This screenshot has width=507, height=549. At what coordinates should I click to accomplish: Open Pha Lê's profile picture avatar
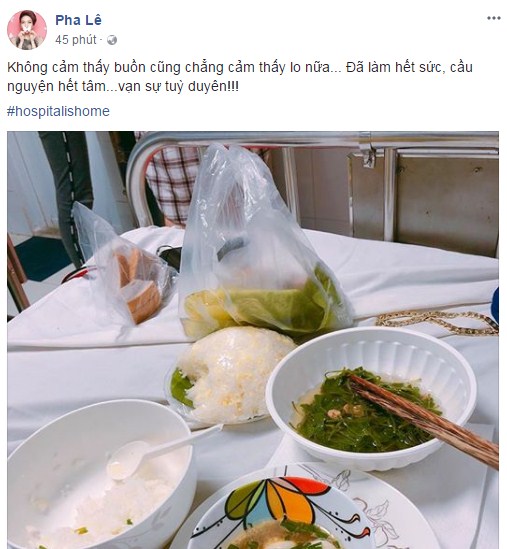pyautogui.click(x=27, y=30)
